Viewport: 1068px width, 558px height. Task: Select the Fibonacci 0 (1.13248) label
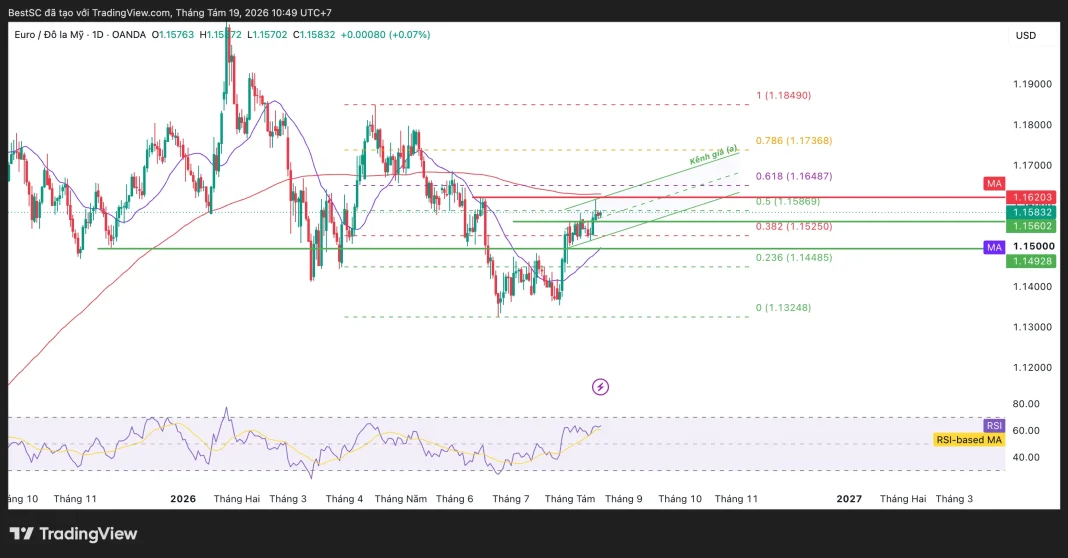point(783,307)
